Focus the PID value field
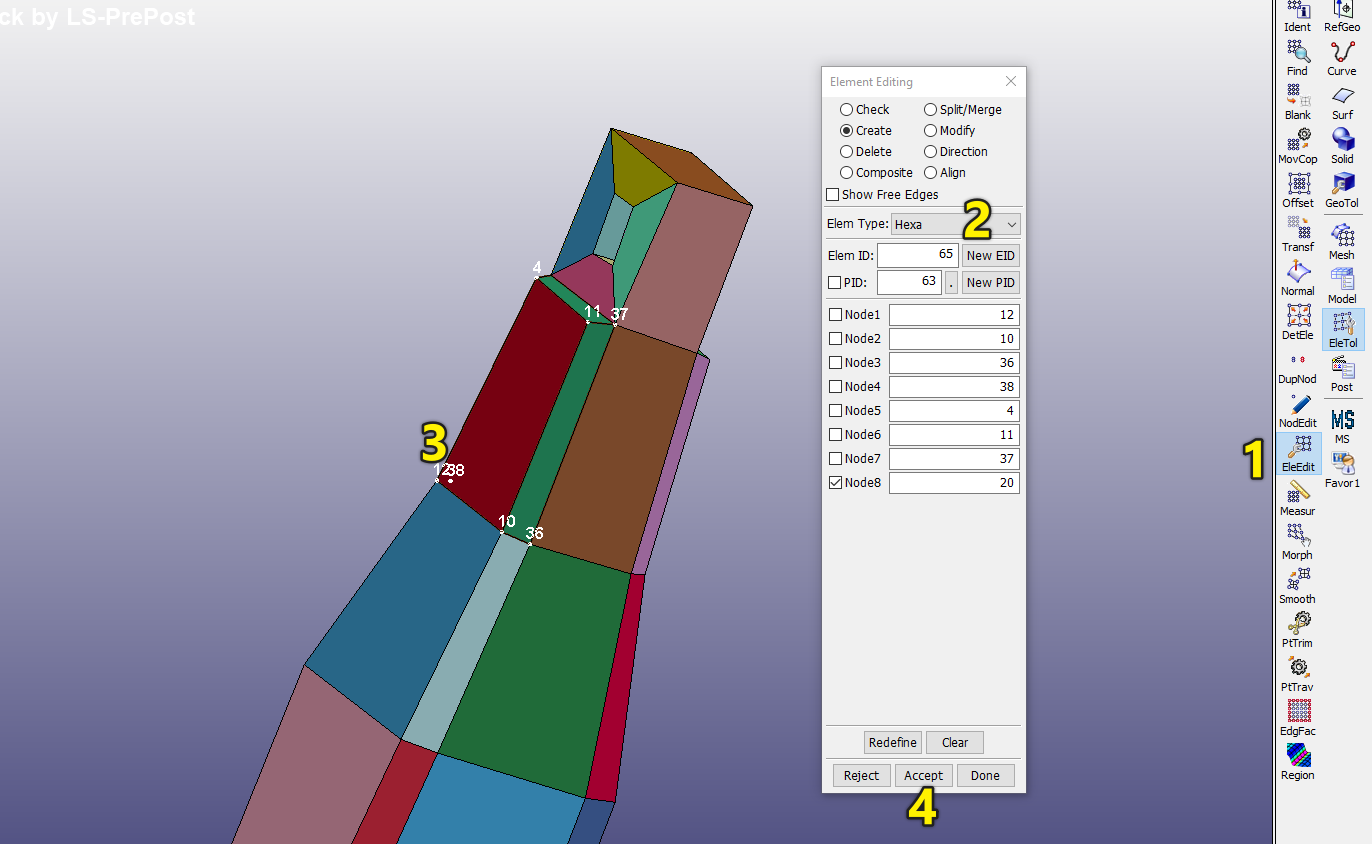Screen dimensions: 1372x844 pyautogui.click(x=909, y=283)
